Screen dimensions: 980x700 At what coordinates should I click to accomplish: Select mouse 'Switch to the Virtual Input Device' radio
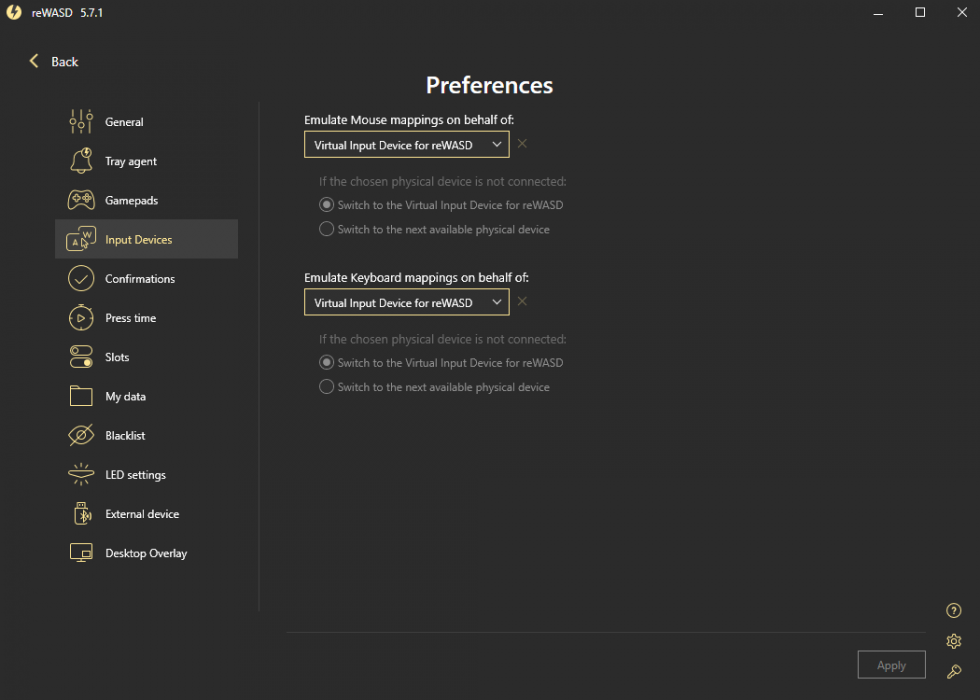point(326,205)
